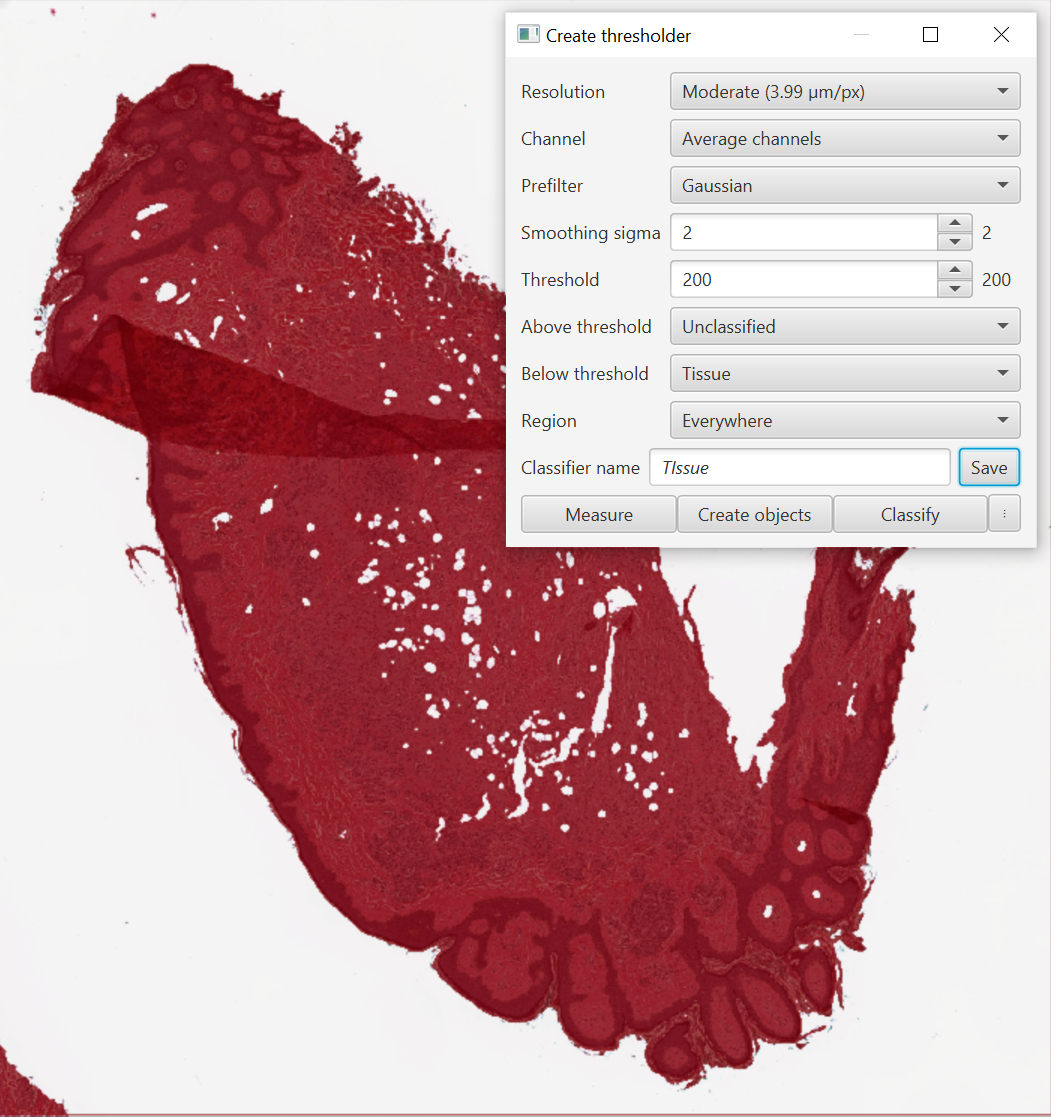Decrease Smoothing sigma with down arrow
Viewport: 1051px width, 1117px height.
coord(955,241)
